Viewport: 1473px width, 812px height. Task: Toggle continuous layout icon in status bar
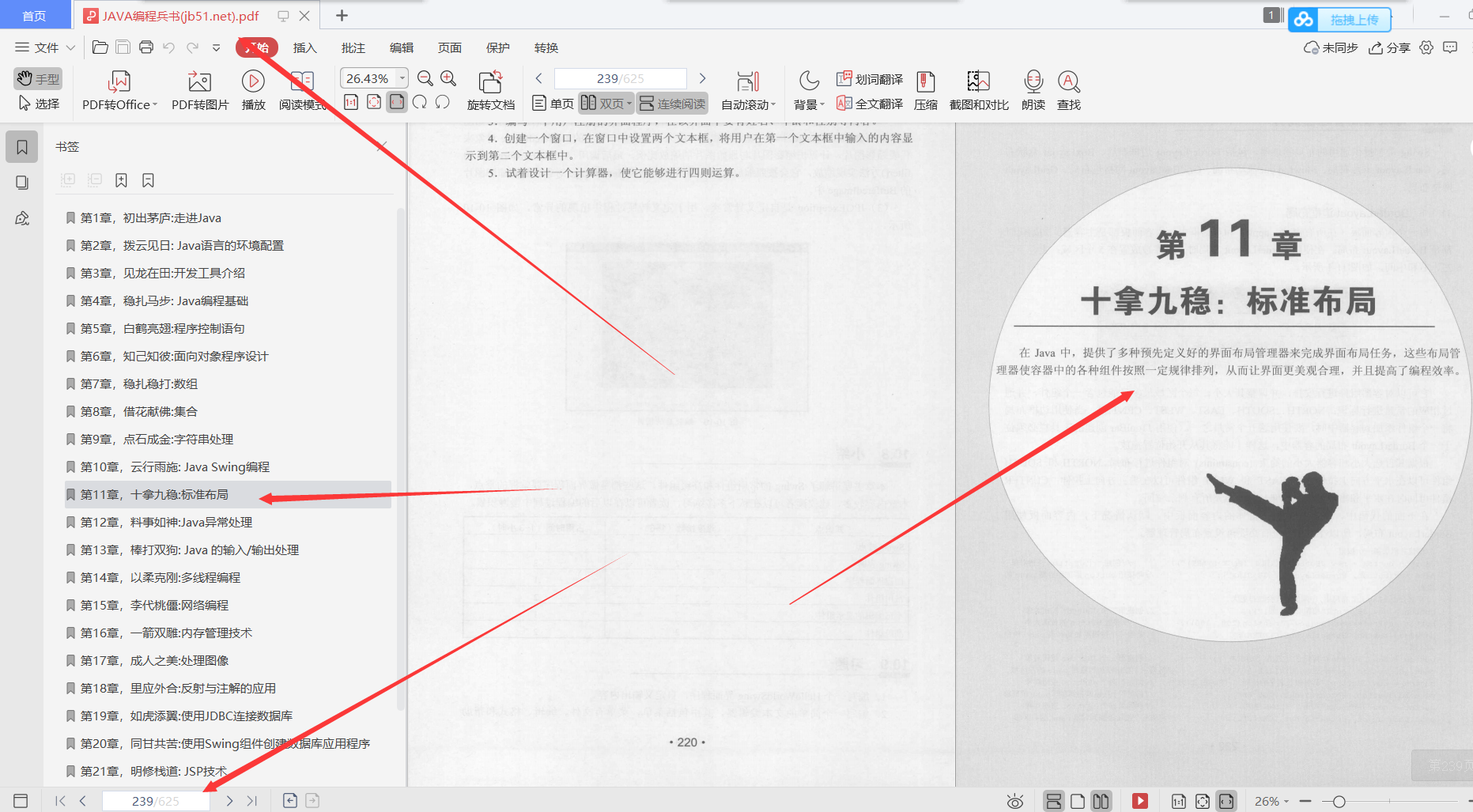(1053, 801)
